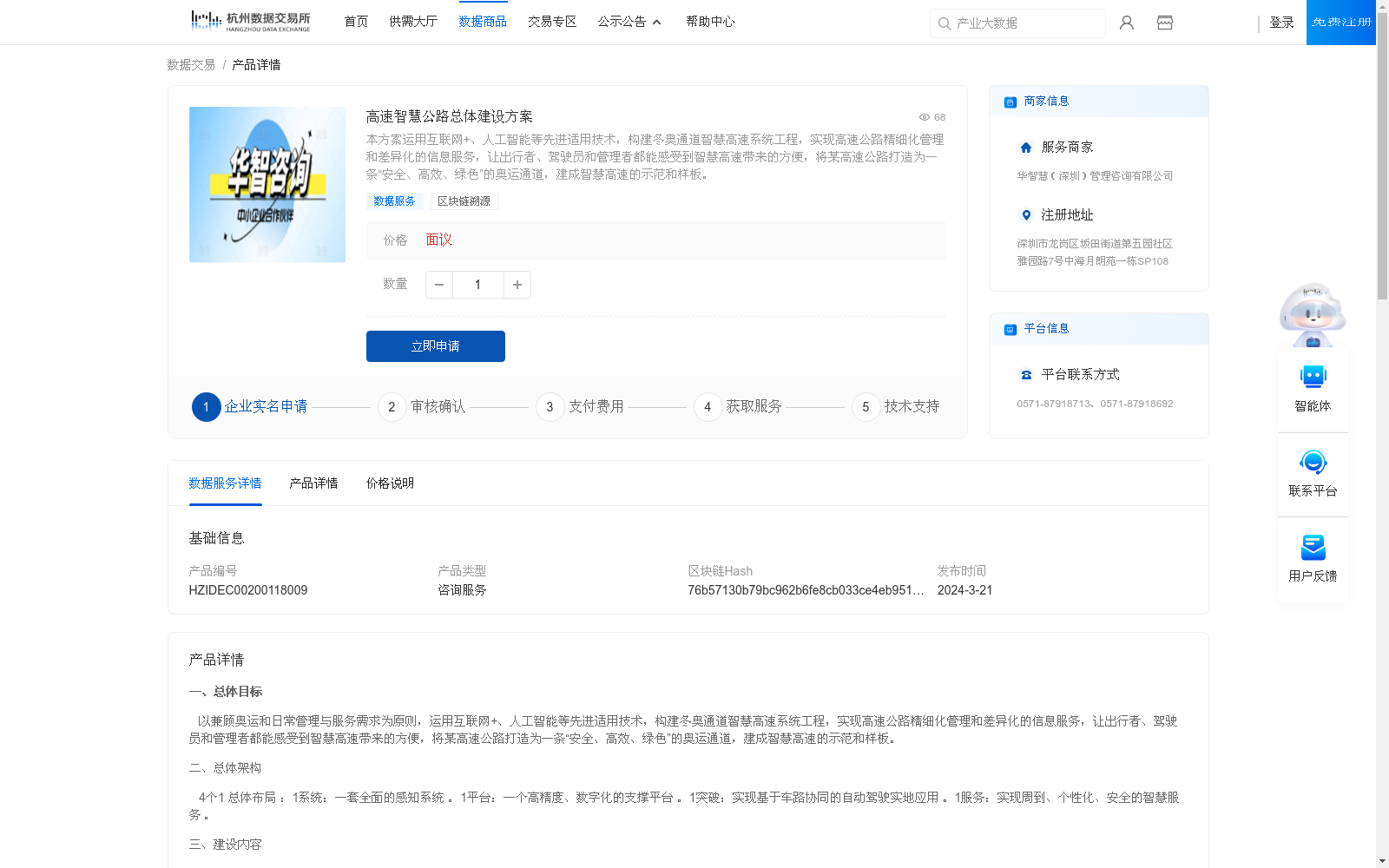Click the 服务商家 home icon
Image resolution: width=1389 pixels, height=868 pixels.
click(x=1026, y=148)
